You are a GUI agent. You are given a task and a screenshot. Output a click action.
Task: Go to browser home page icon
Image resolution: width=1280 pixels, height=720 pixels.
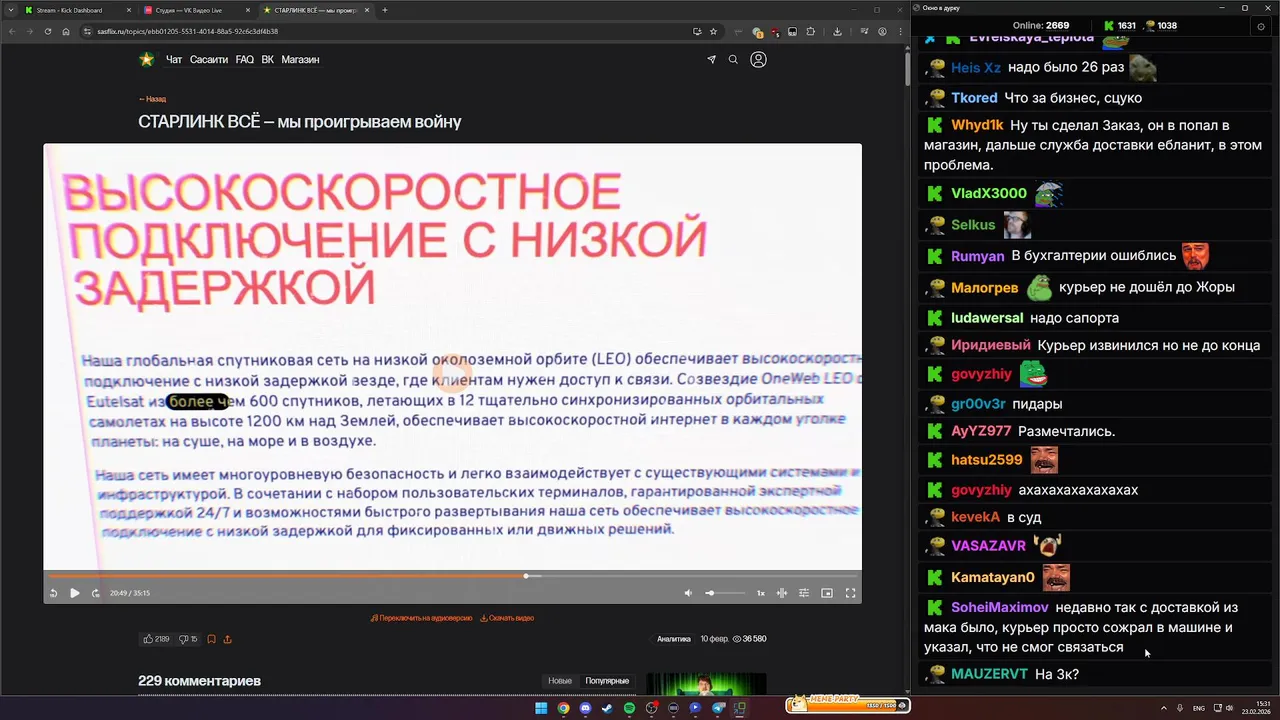tap(66, 31)
